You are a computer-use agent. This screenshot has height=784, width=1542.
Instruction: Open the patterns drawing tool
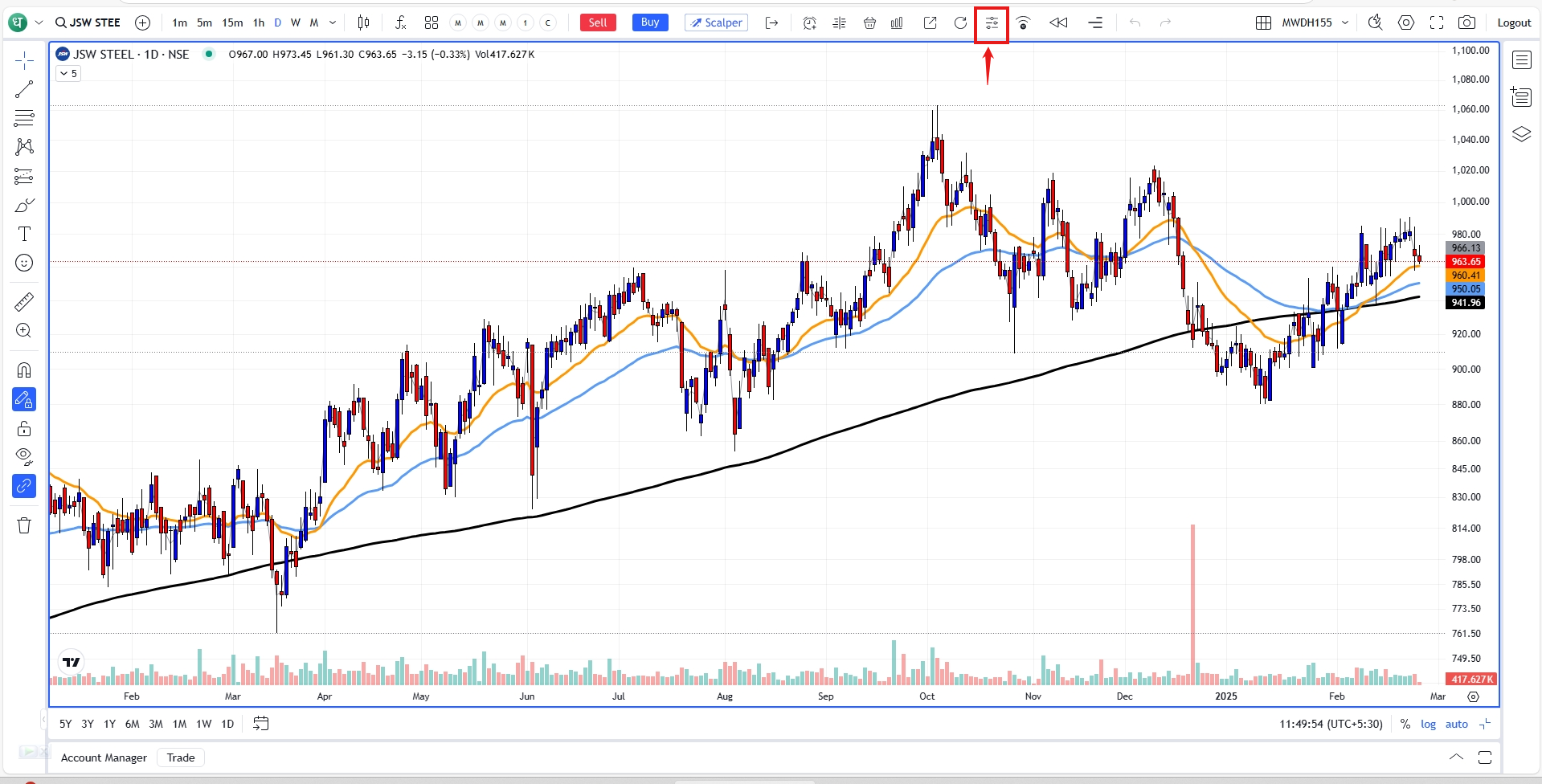24,147
